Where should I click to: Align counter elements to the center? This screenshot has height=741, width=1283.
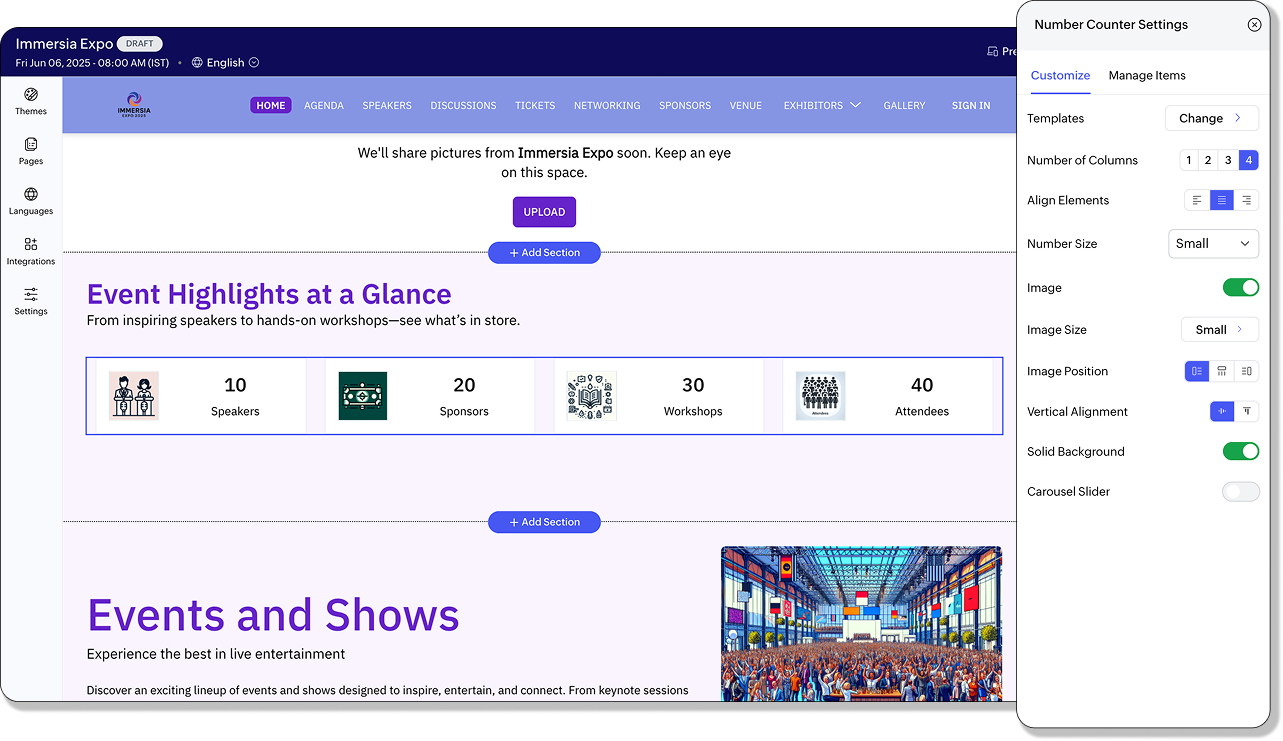(x=1222, y=201)
